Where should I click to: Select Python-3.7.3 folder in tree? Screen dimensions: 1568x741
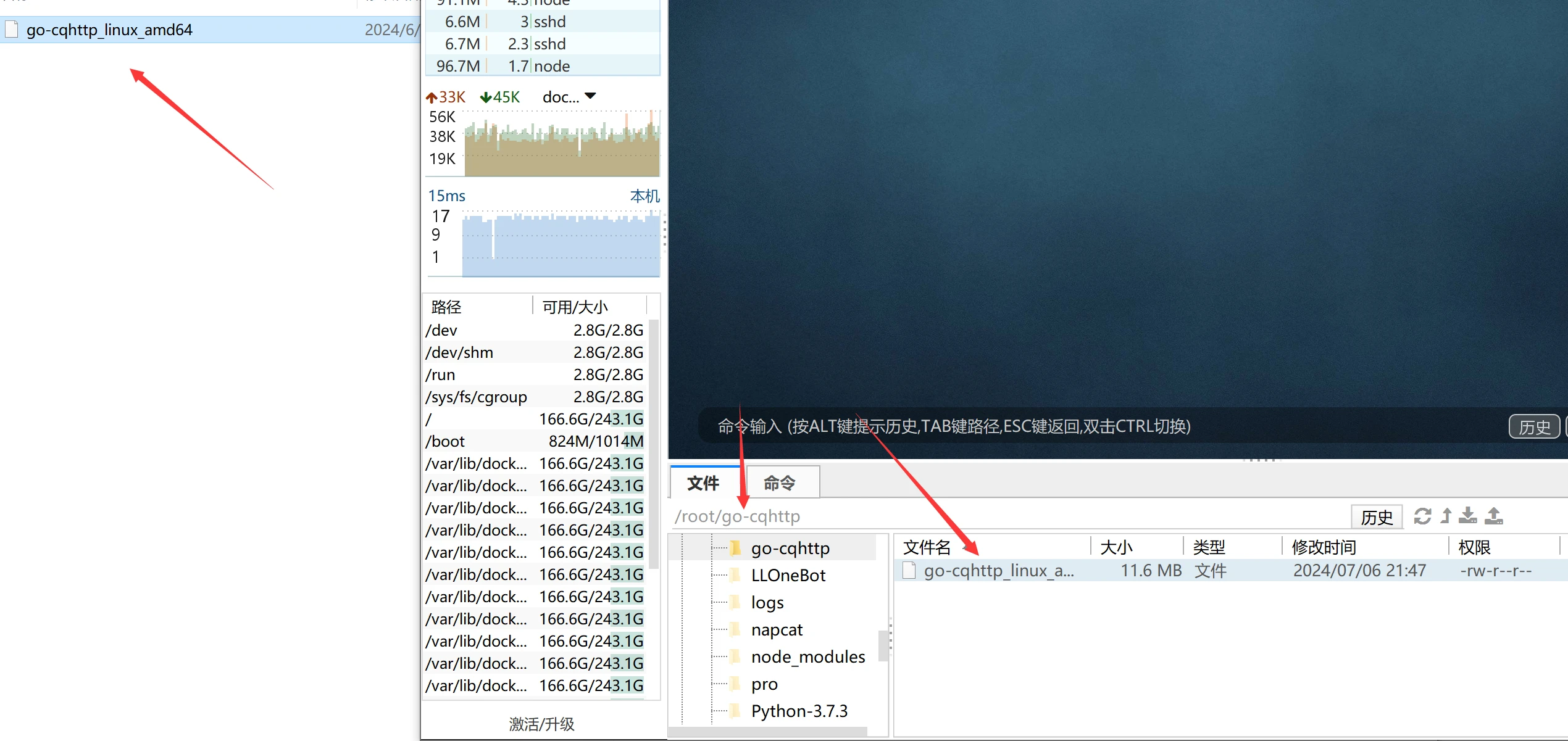tap(799, 711)
